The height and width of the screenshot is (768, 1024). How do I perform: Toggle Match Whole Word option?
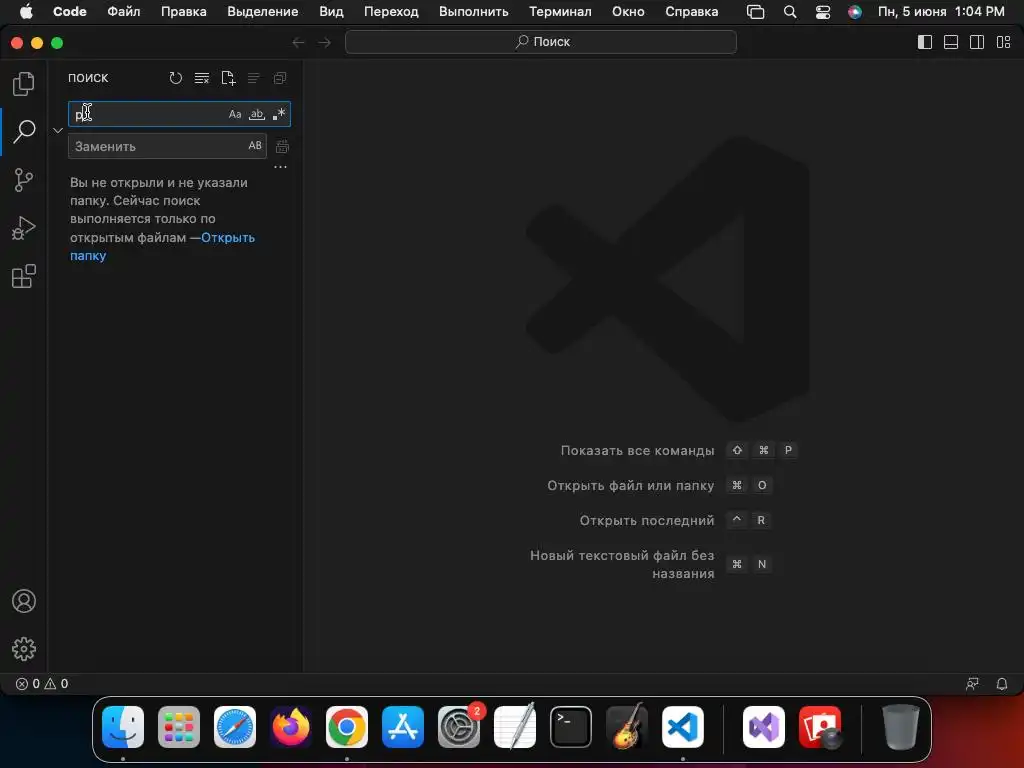click(x=257, y=114)
